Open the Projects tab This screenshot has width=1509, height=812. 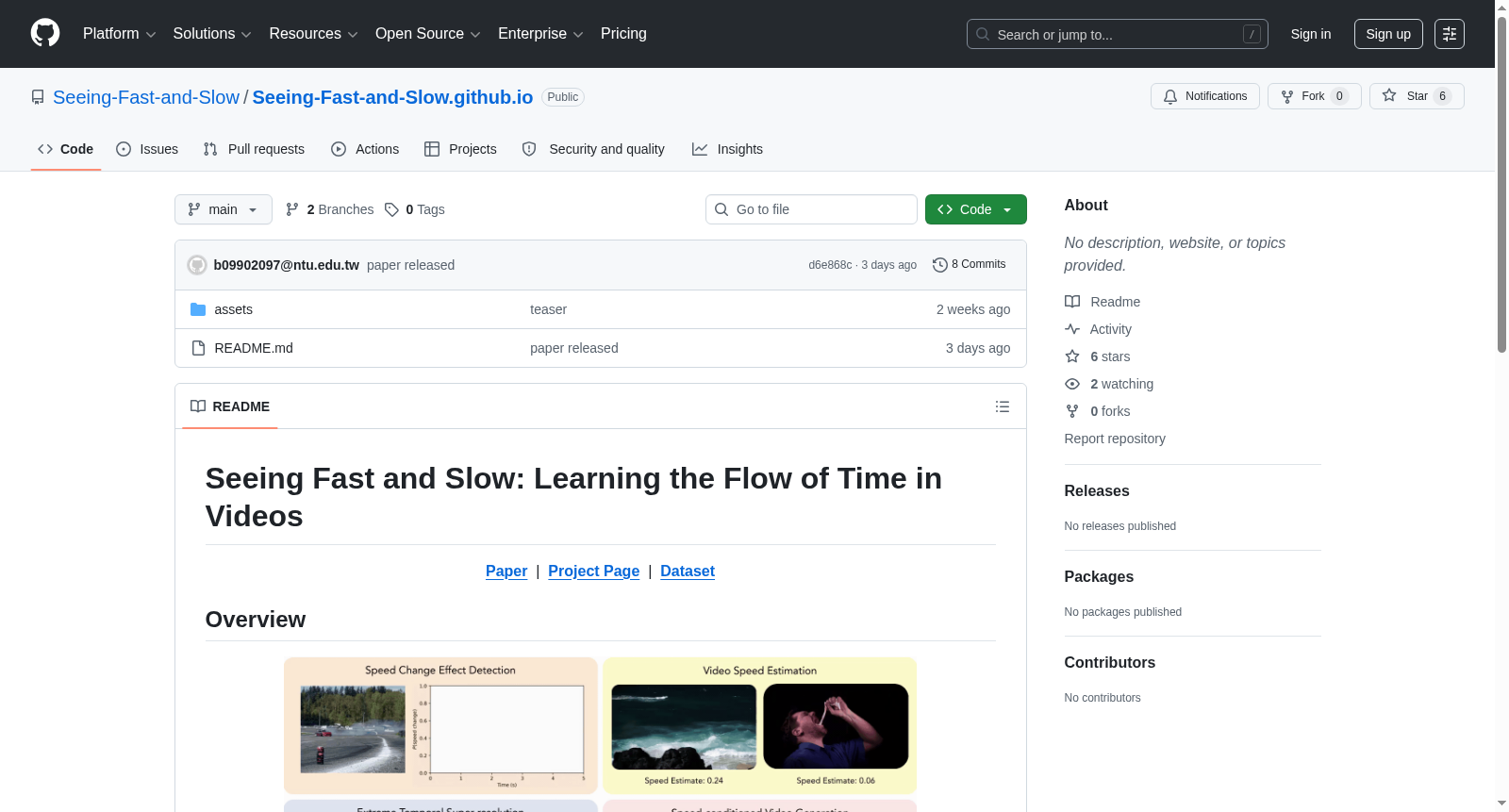point(460,149)
